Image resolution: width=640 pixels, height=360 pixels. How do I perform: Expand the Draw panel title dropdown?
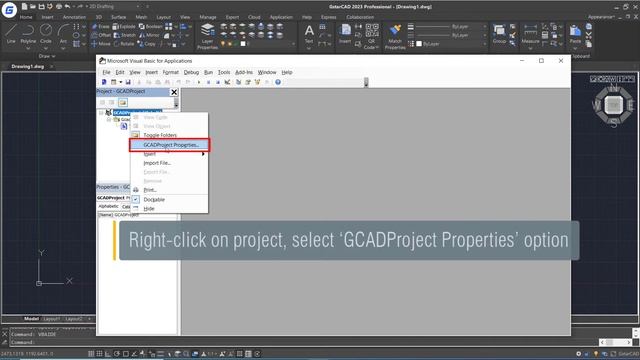point(47,56)
